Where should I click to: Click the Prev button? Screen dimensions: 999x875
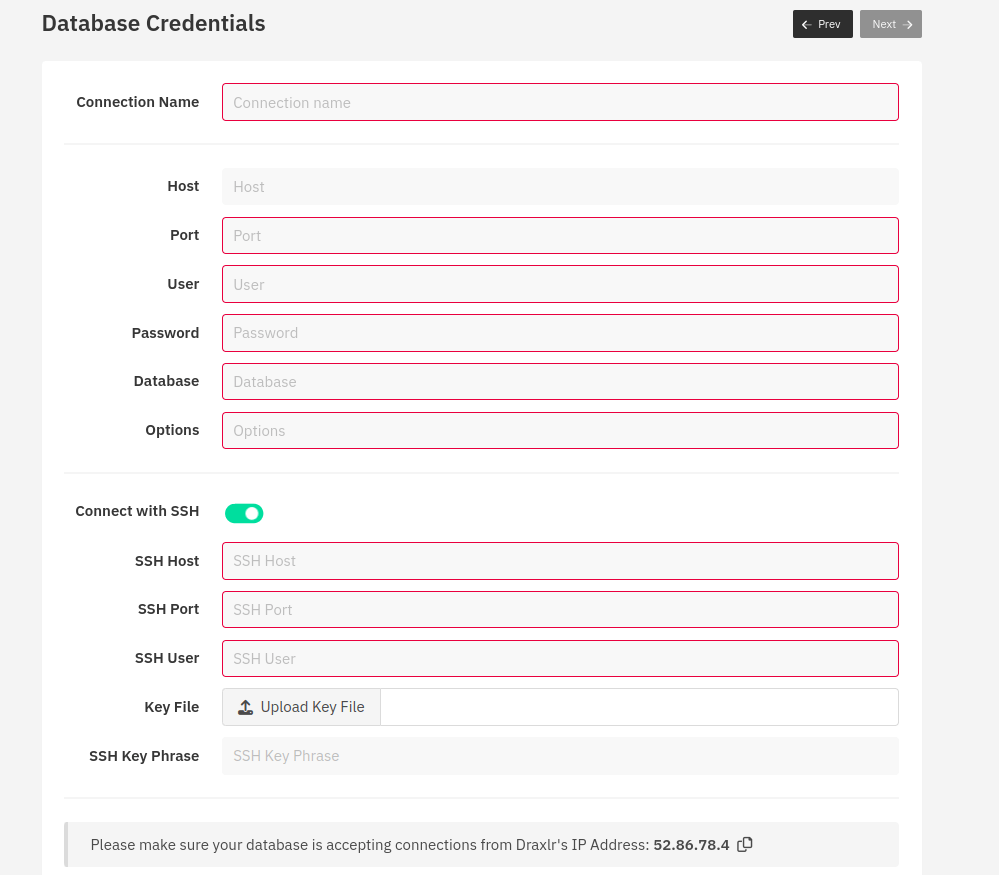click(x=823, y=24)
